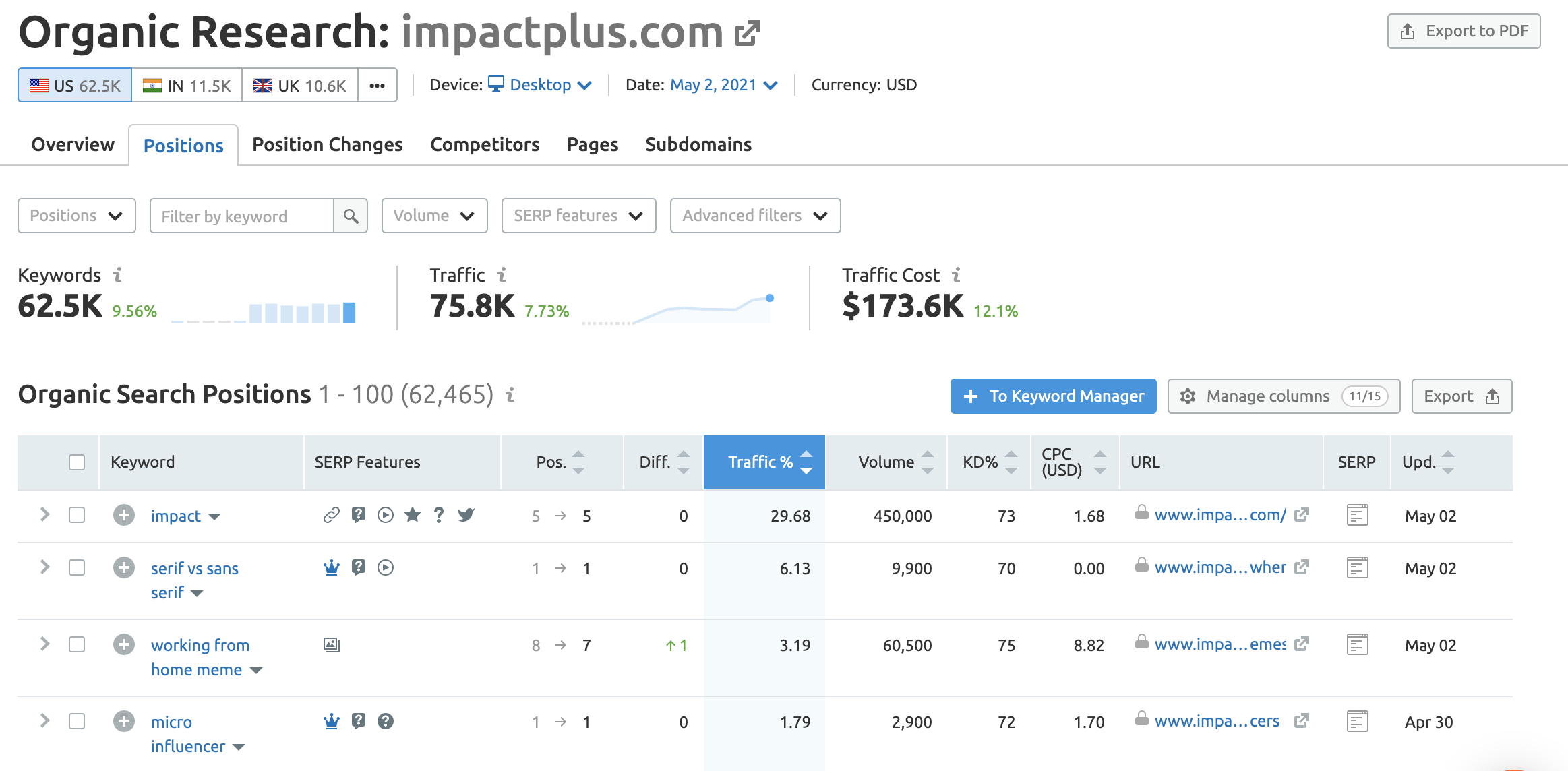The width and height of the screenshot is (1568, 771).
Task: Open the Competitors tab
Action: click(x=485, y=145)
